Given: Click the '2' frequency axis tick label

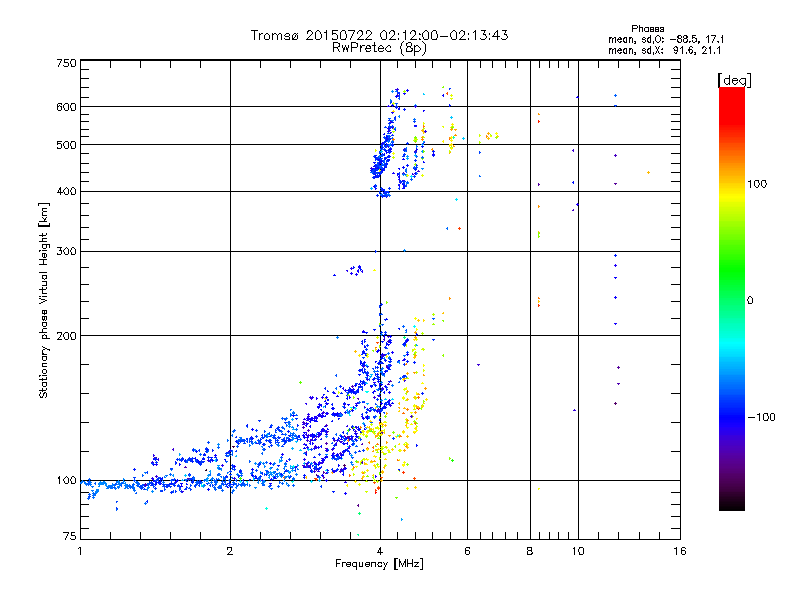Looking at the screenshot, I should click(230, 551).
